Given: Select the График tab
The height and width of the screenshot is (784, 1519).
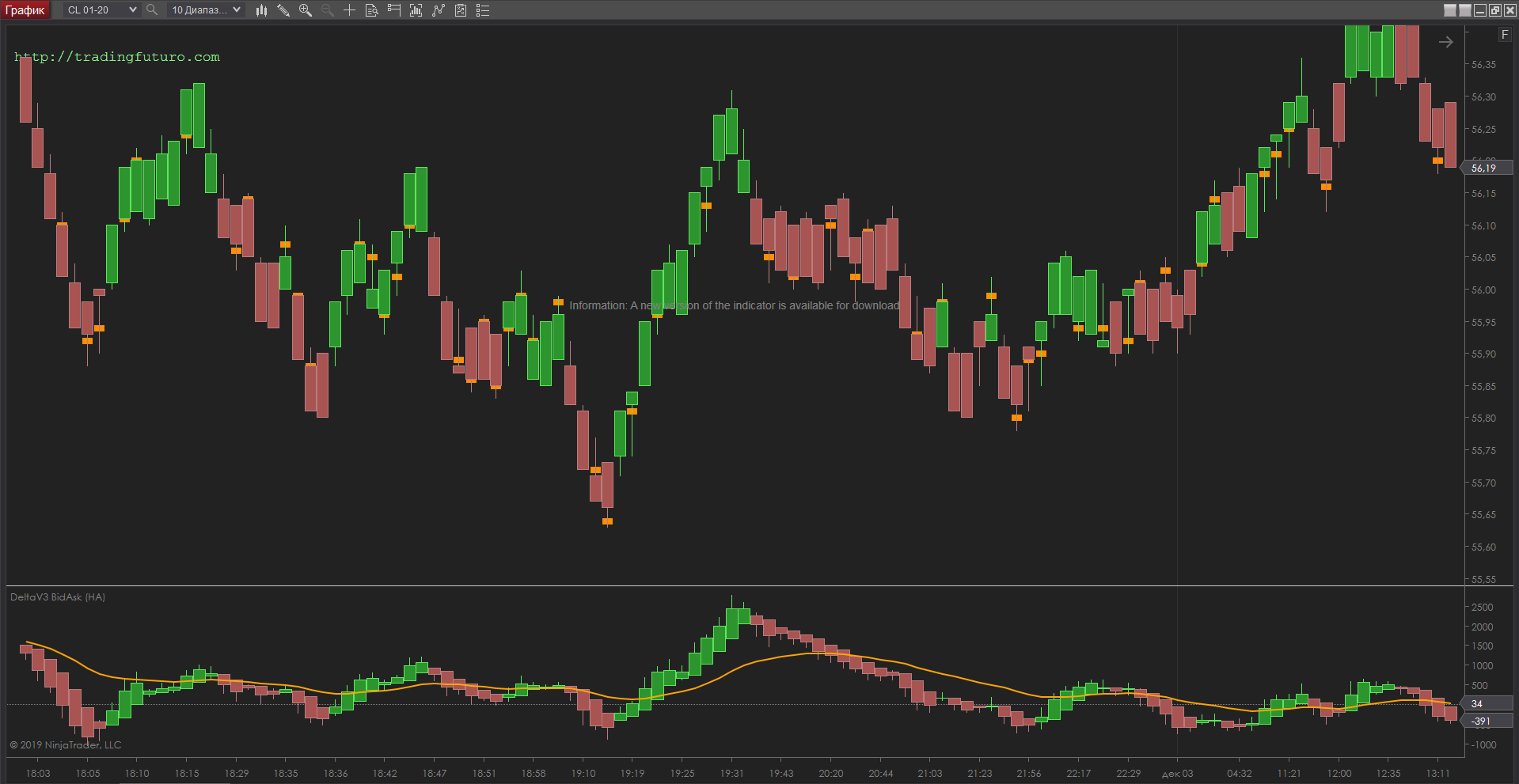Looking at the screenshot, I should click(25, 10).
